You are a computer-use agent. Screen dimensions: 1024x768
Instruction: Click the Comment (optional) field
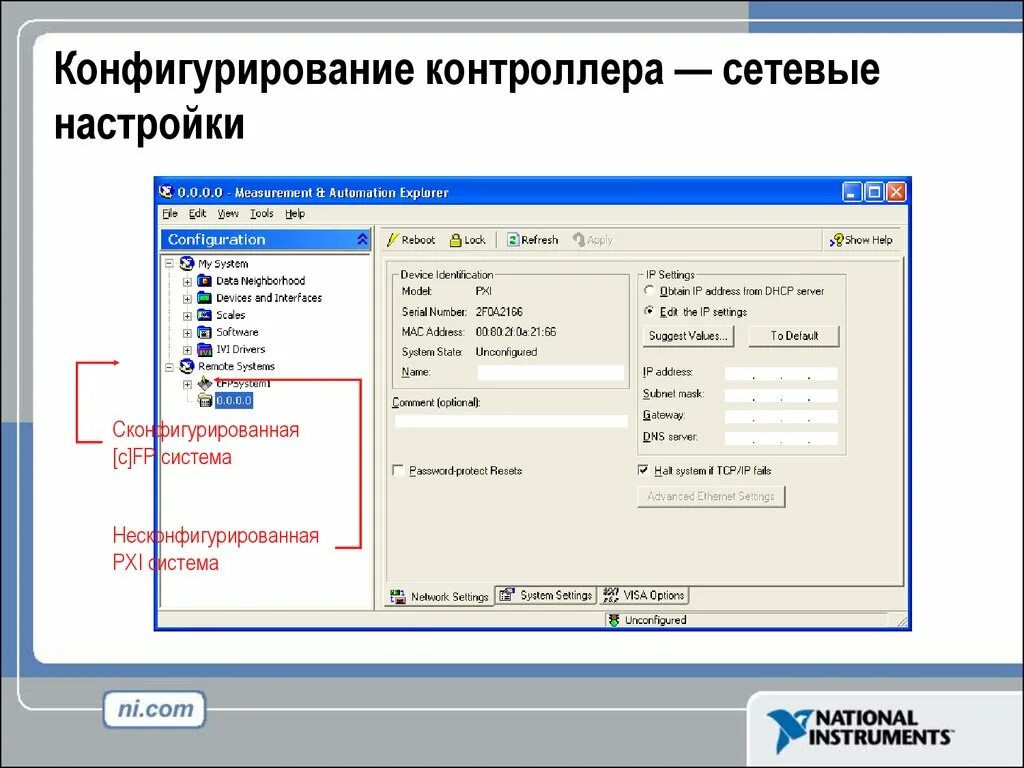pyautogui.click(x=511, y=421)
